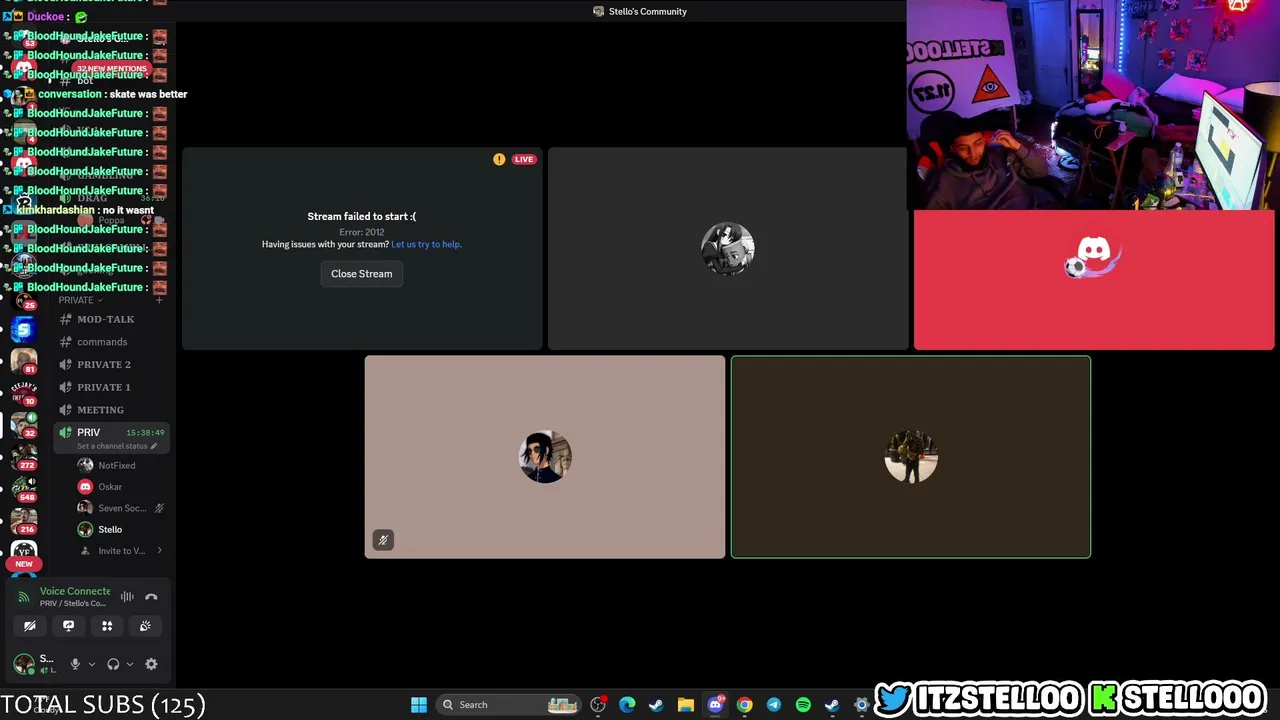
Task: Open the server with 272 notifications
Action: pyautogui.click(x=24, y=456)
